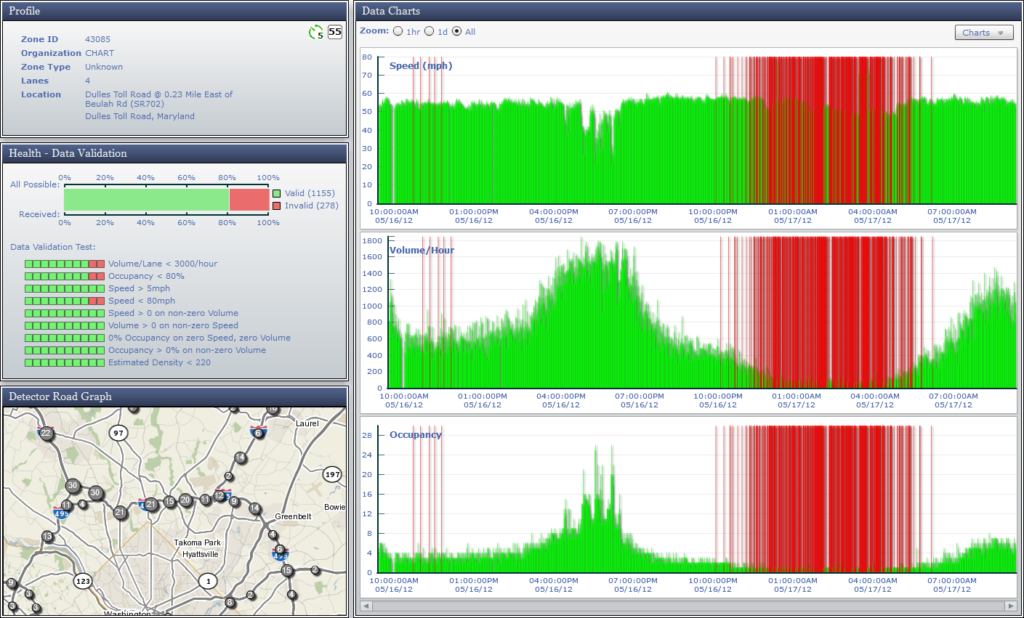Click the 'Occupancy' chart title
Screen dimensions: 1024x618
click(415, 434)
